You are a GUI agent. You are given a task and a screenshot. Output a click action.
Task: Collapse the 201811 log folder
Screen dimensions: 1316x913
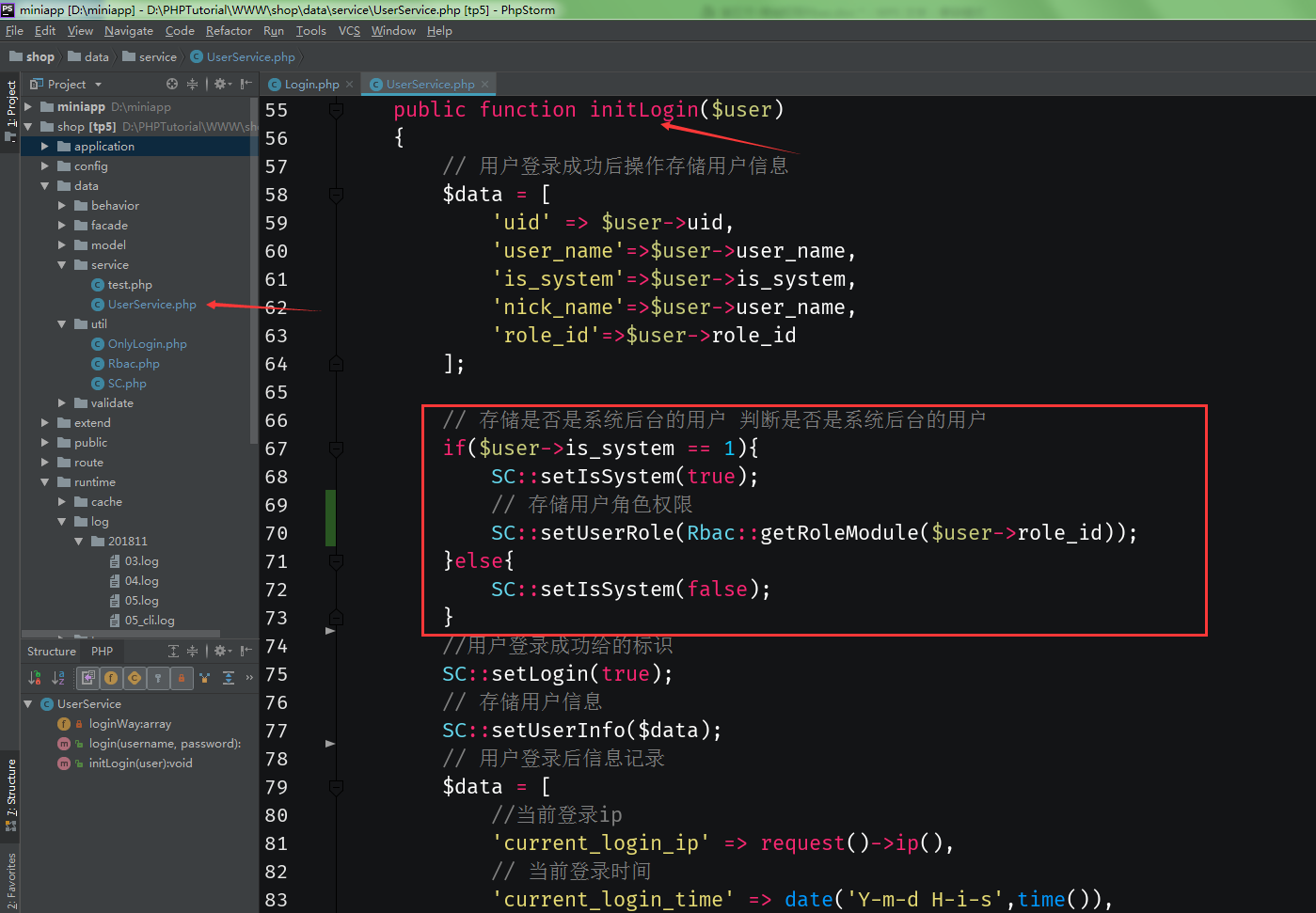click(x=79, y=541)
